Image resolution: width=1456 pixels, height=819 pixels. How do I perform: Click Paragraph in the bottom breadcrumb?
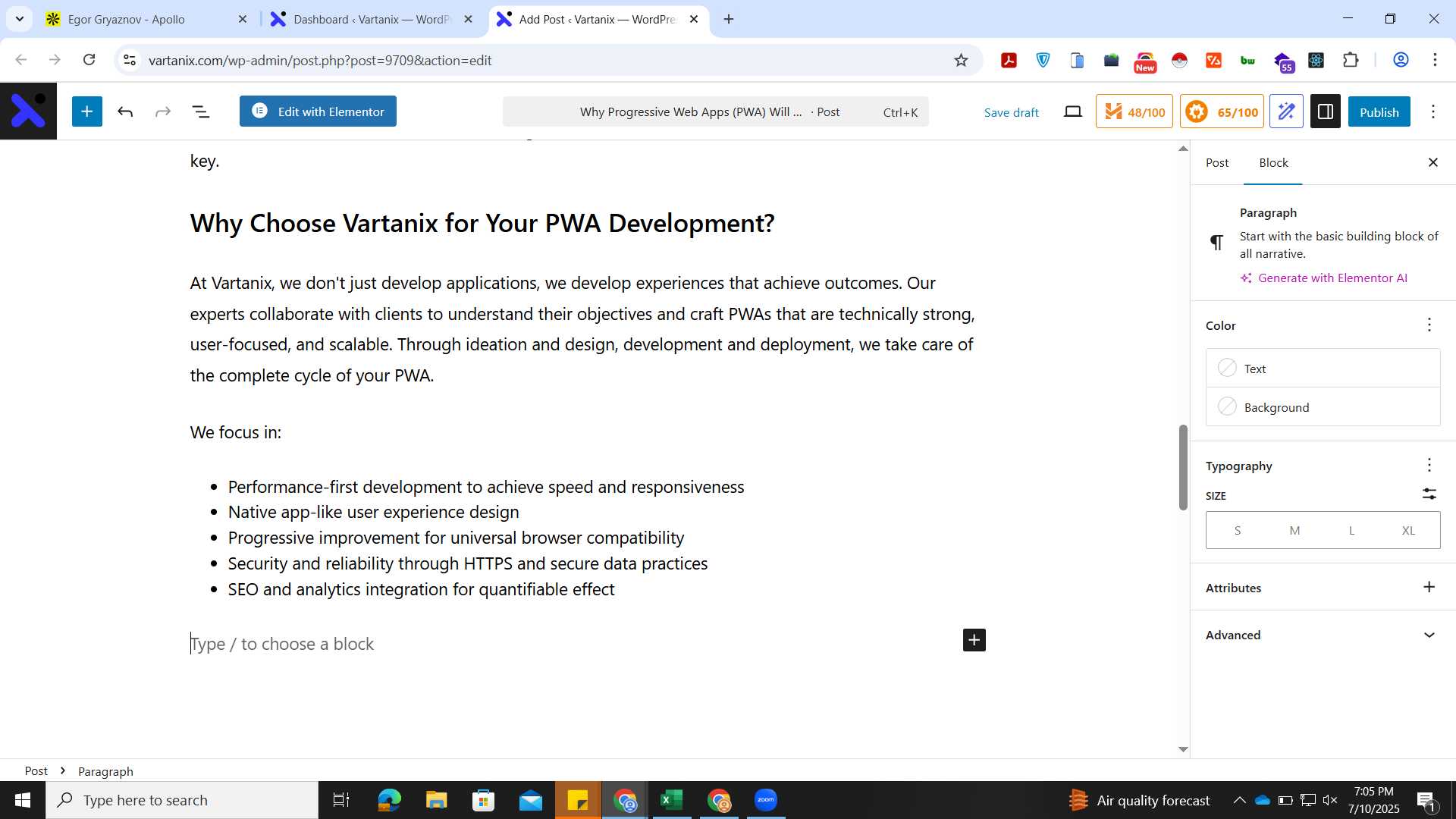[105, 771]
